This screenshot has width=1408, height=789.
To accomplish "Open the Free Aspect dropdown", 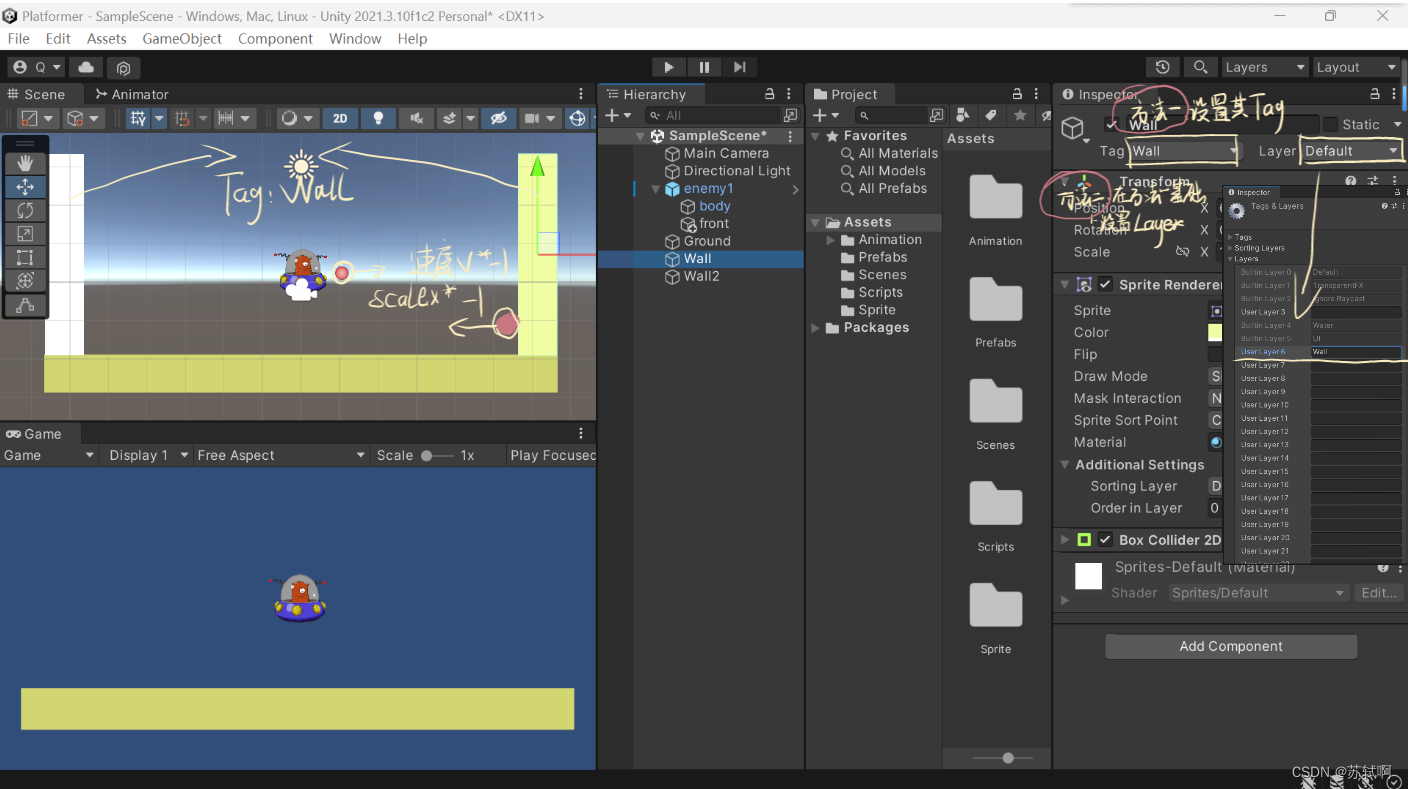I will 281,455.
